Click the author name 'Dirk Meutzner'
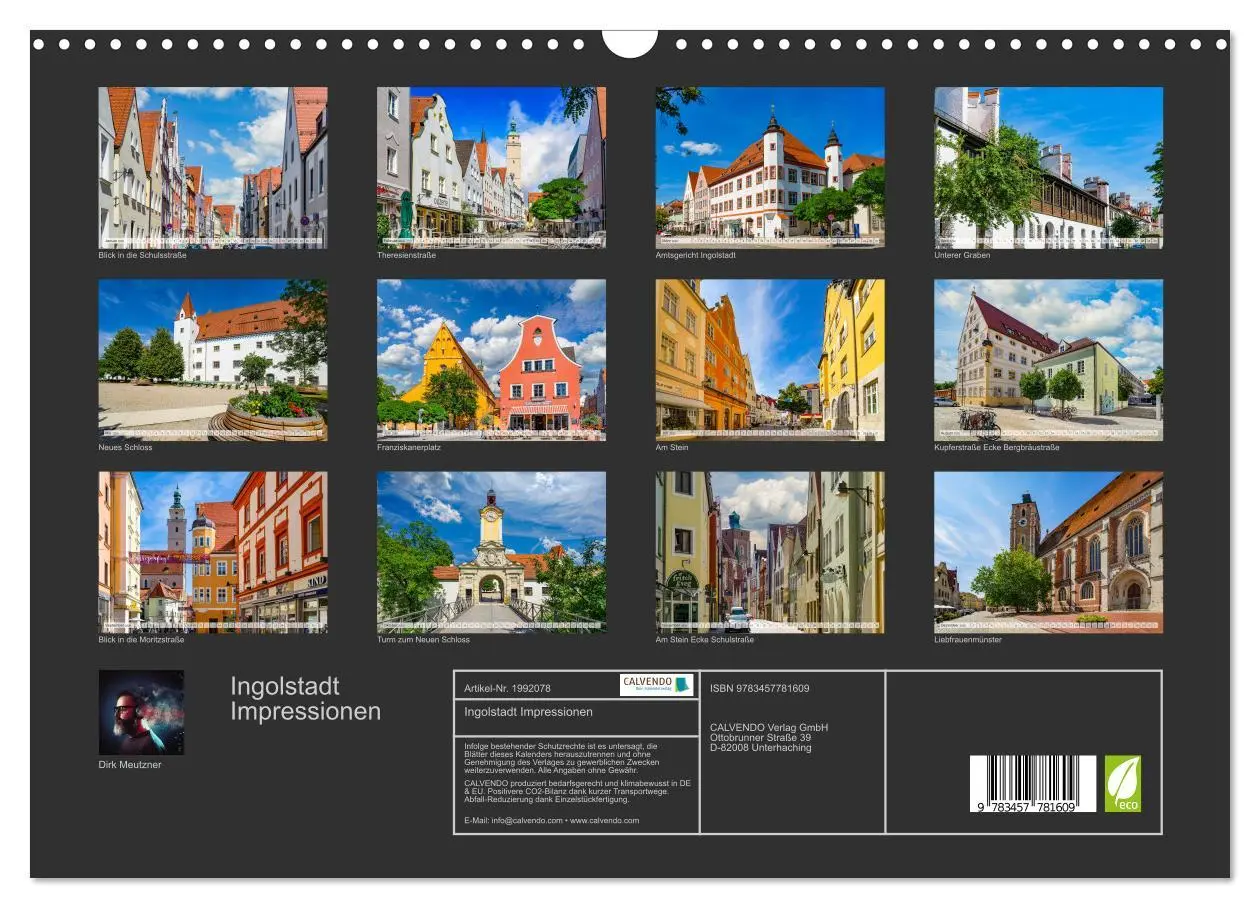The image size is (1260, 908). (x=130, y=765)
